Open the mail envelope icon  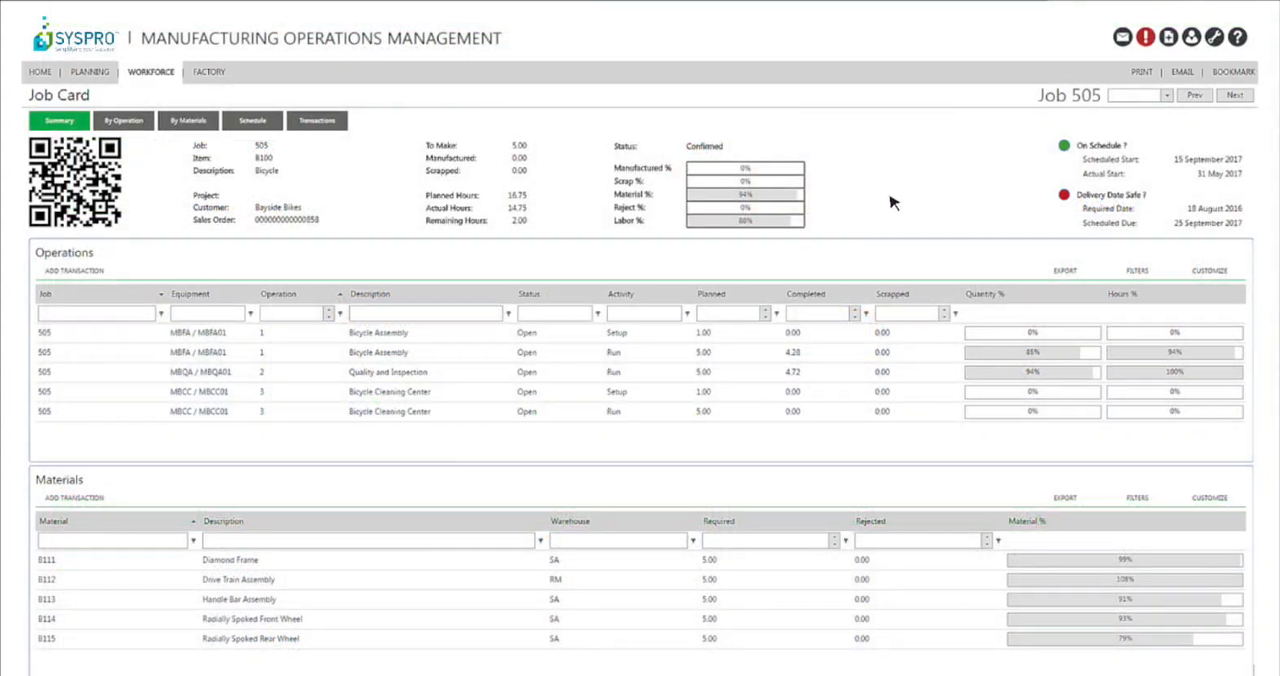pyautogui.click(x=1123, y=37)
